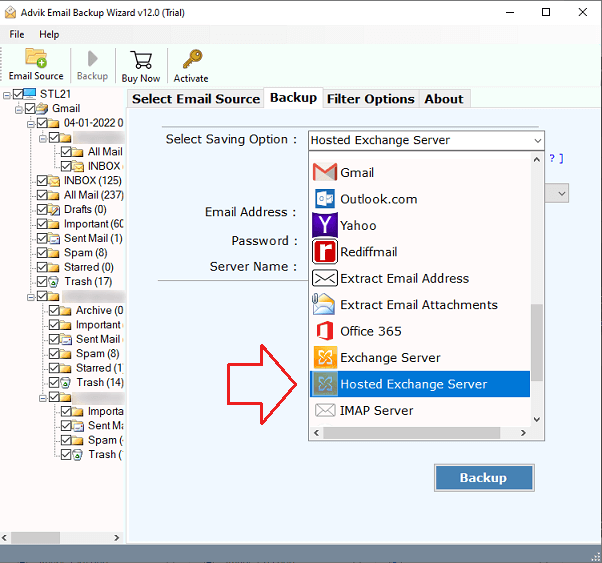This screenshot has height=563, width=602.
Task: Click the folder tree's horizontal scrollbar thumb
Action: [x=35, y=538]
